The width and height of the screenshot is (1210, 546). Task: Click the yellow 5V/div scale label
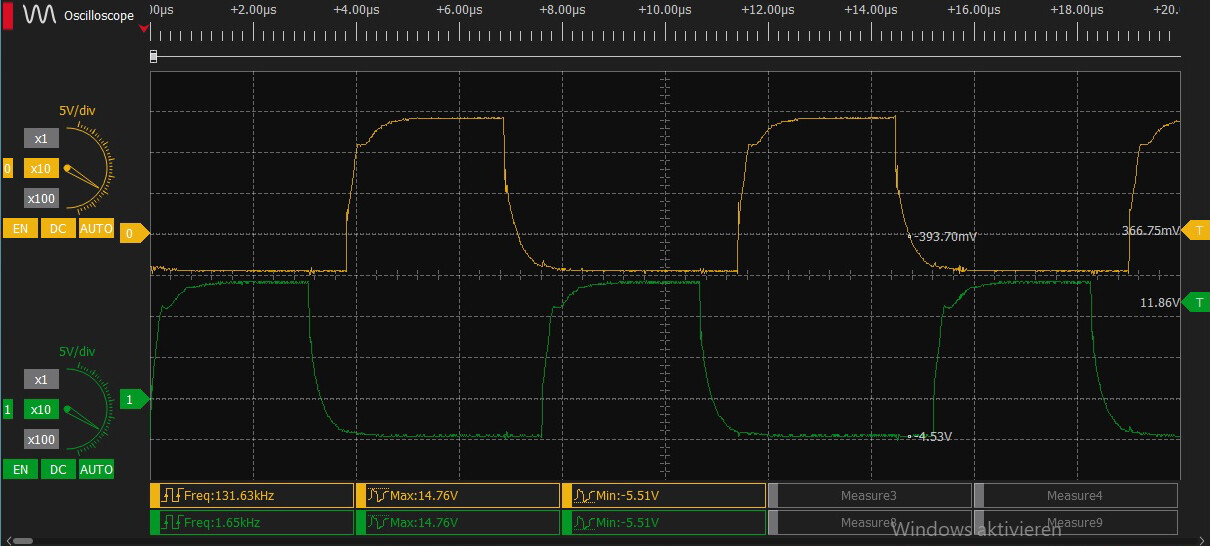77,111
